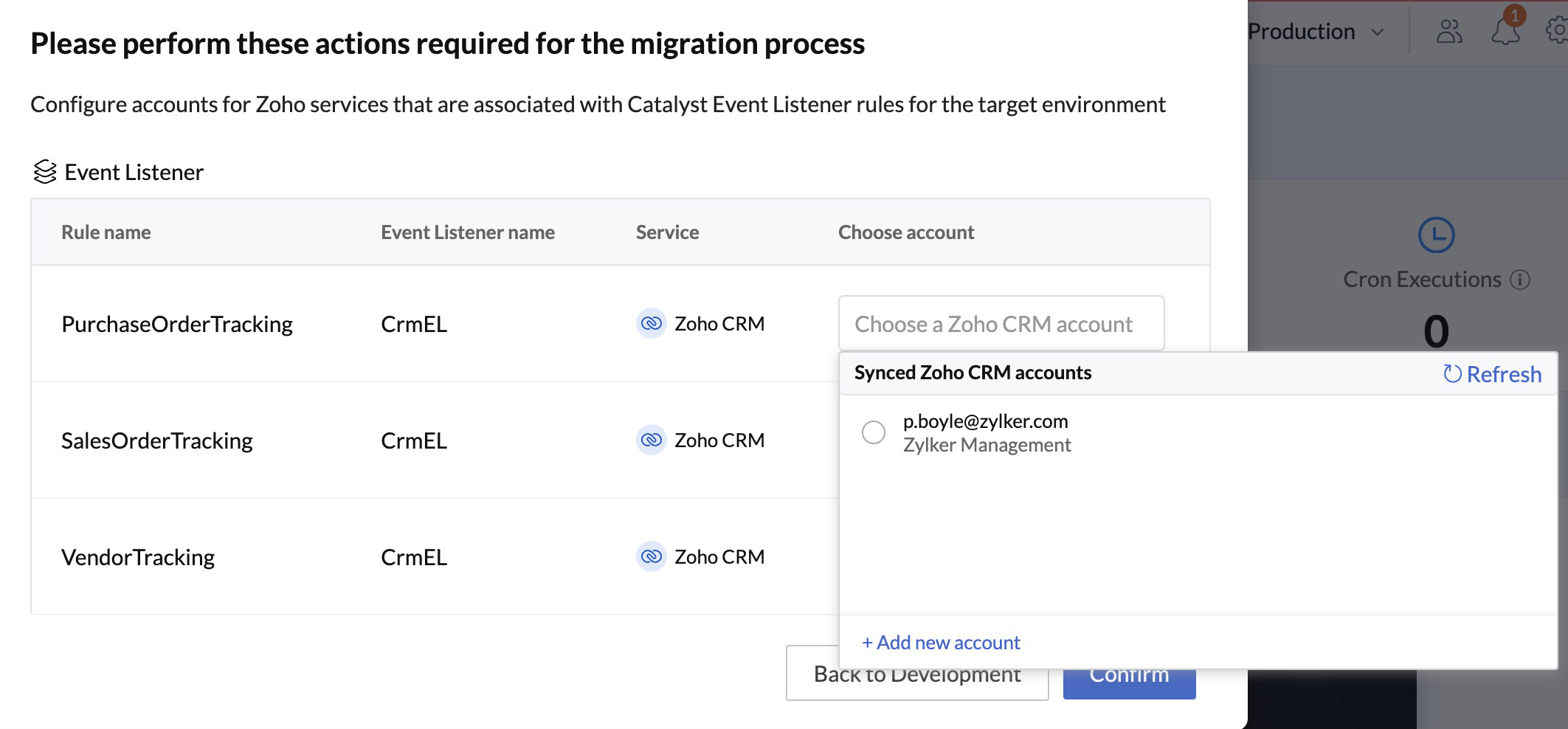Open the notifications bell
This screenshot has width=1568, height=729.
click(x=1506, y=31)
